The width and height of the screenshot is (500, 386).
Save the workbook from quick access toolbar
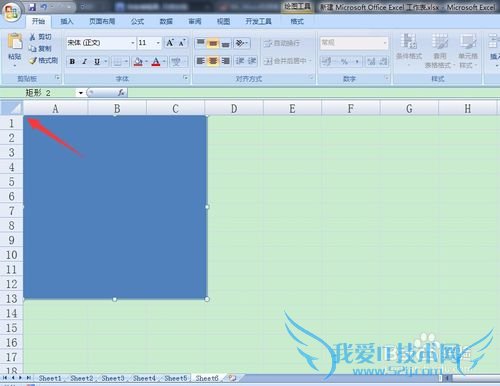[x=32, y=7]
